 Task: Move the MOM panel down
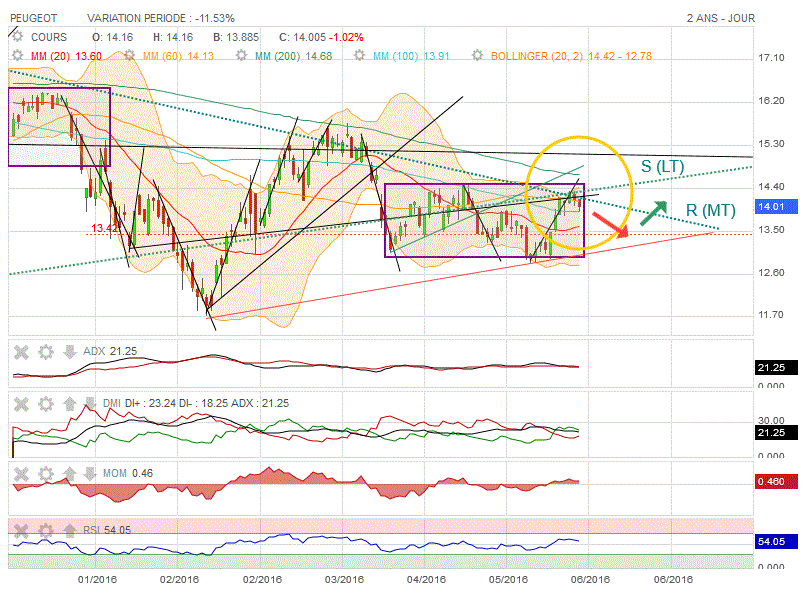(90, 474)
